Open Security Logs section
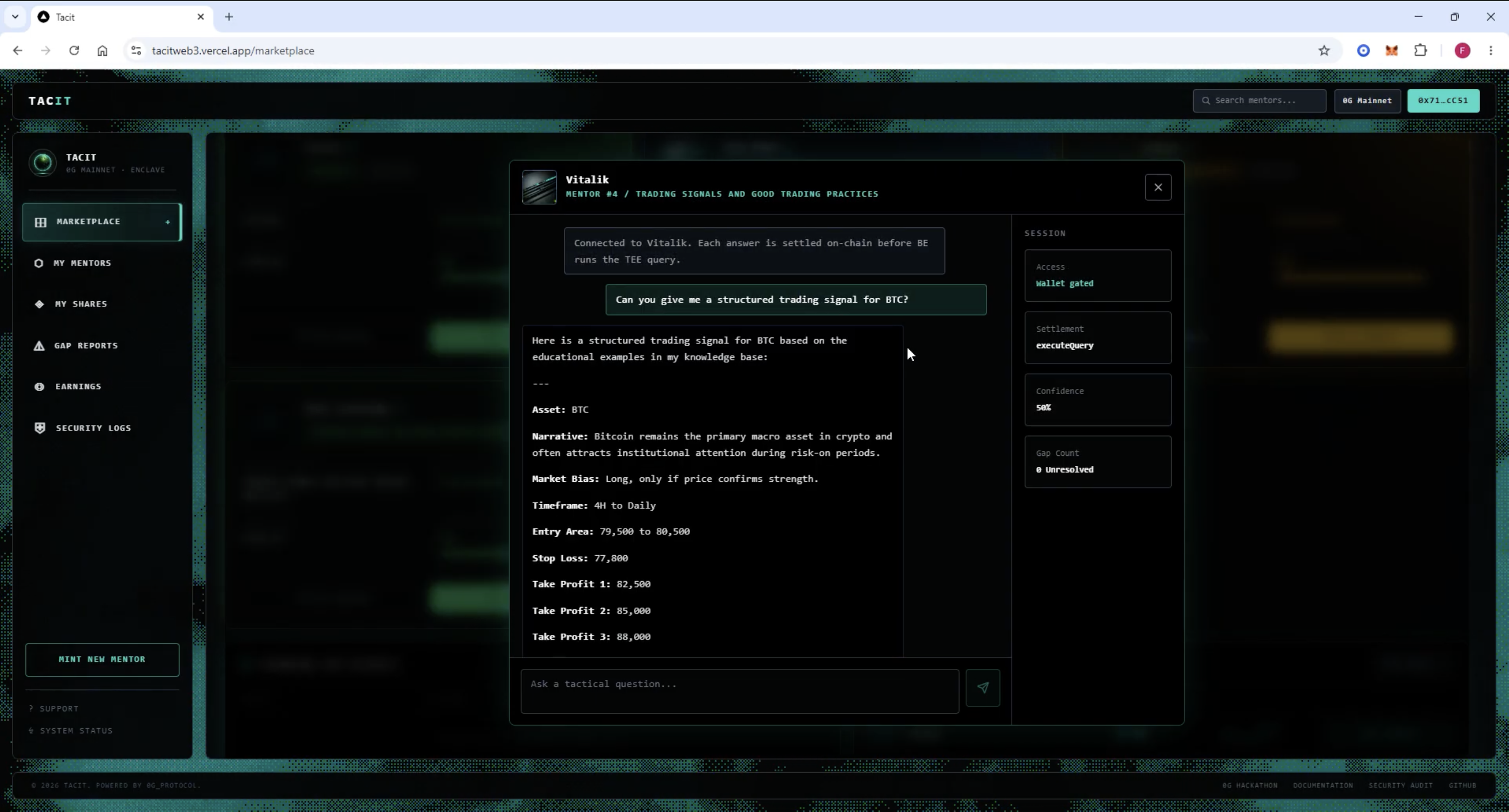Image resolution: width=1509 pixels, height=812 pixels. 102,428
